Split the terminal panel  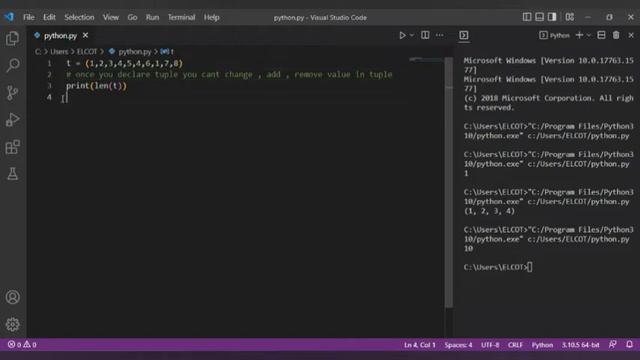tap(601, 35)
